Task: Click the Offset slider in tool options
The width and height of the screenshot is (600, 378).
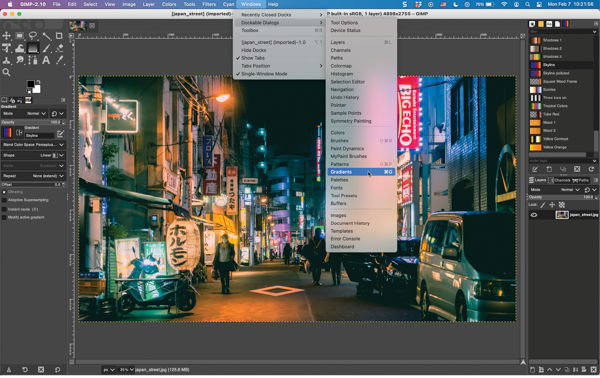Action: click(x=33, y=185)
